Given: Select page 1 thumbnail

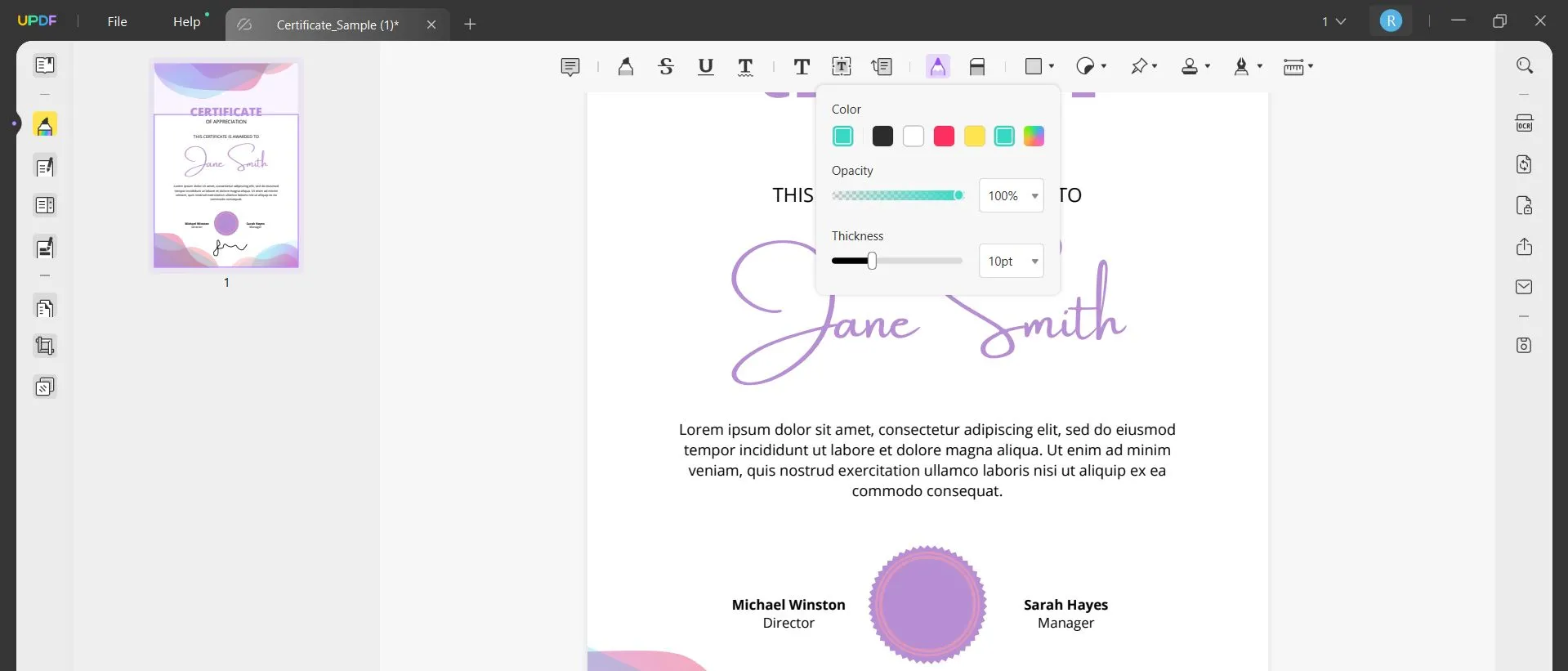Looking at the screenshot, I should tap(226, 164).
